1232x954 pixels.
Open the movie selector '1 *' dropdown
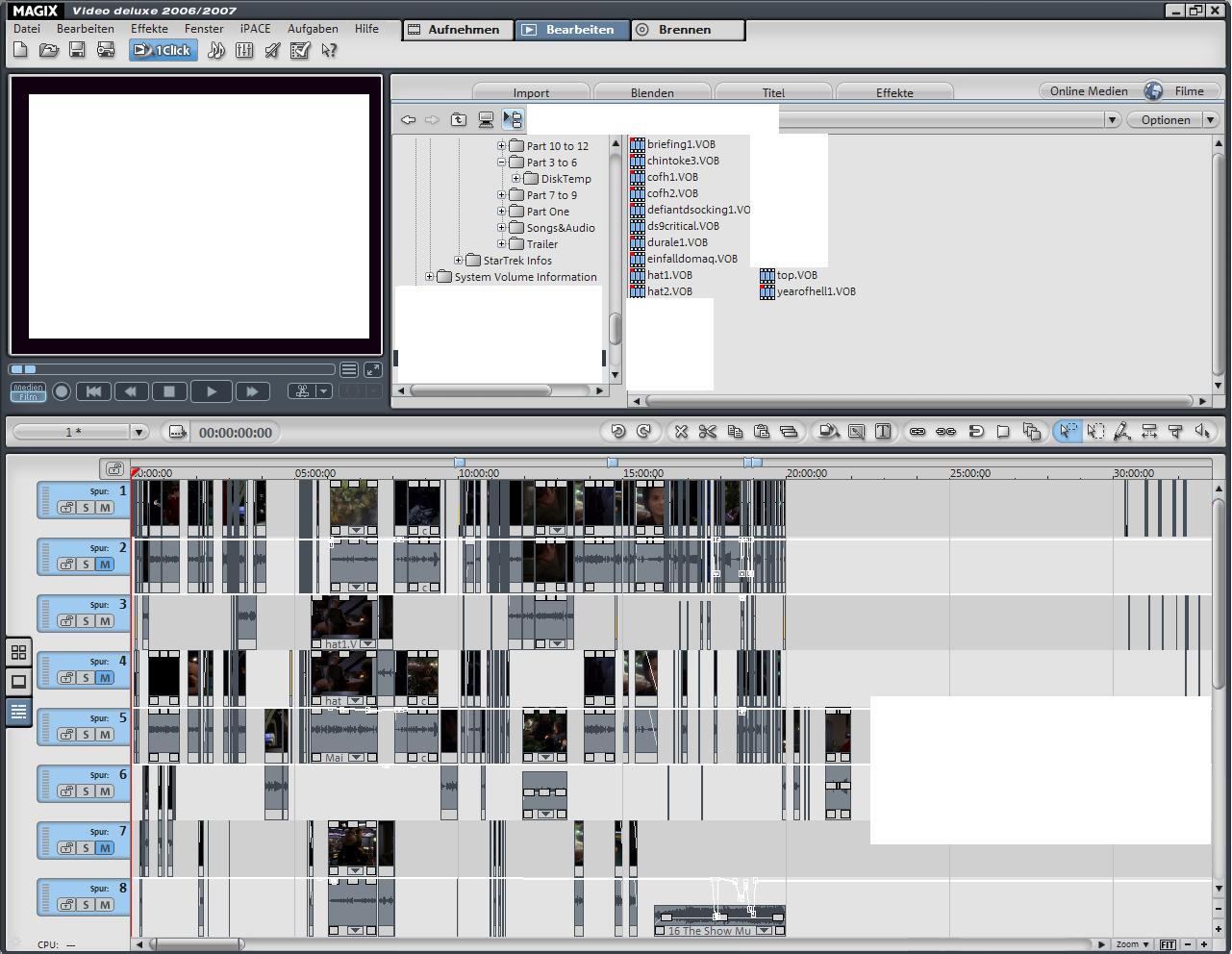(138, 433)
